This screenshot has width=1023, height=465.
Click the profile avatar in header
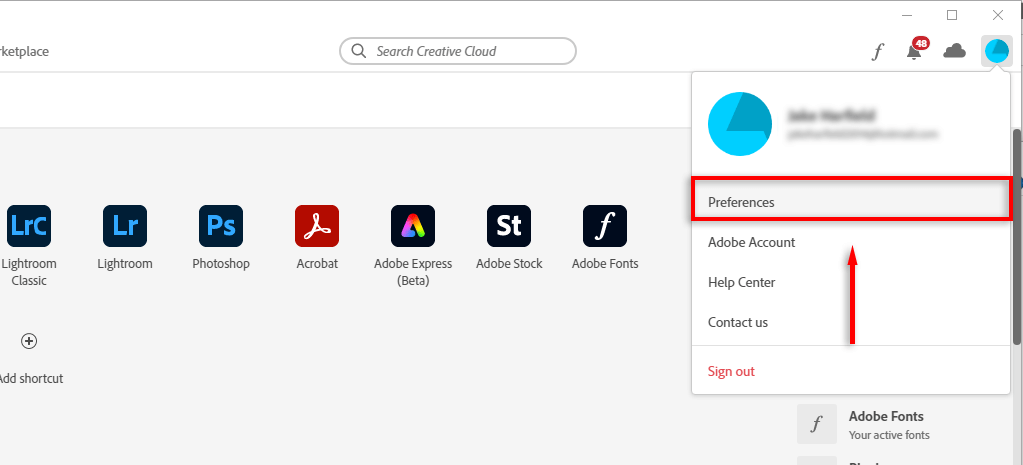tap(996, 51)
